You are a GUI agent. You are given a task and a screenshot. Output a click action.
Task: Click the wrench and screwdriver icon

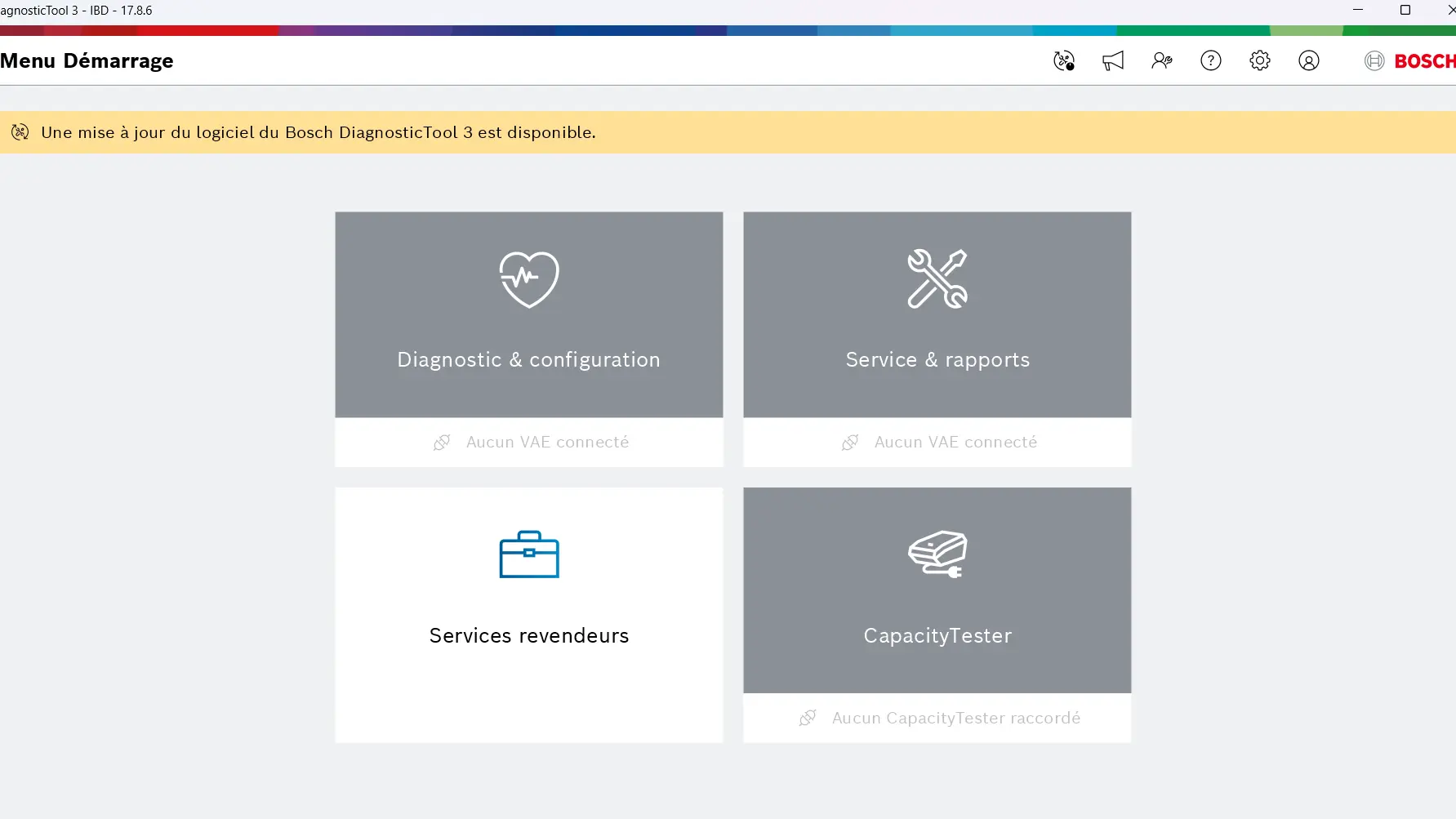(937, 279)
